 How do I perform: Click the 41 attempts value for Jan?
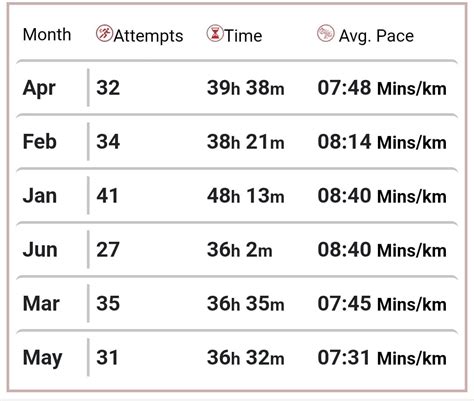(x=107, y=196)
